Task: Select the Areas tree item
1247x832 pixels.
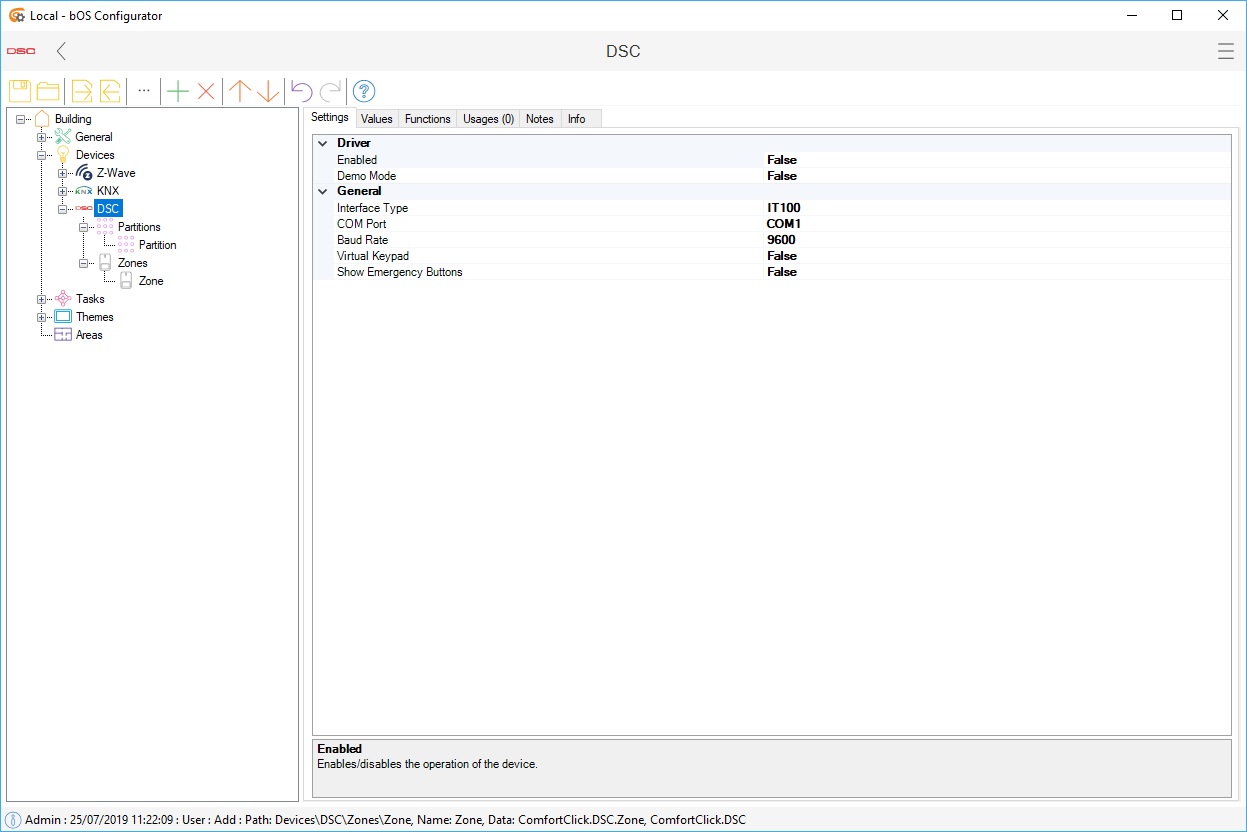Action: coord(89,335)
